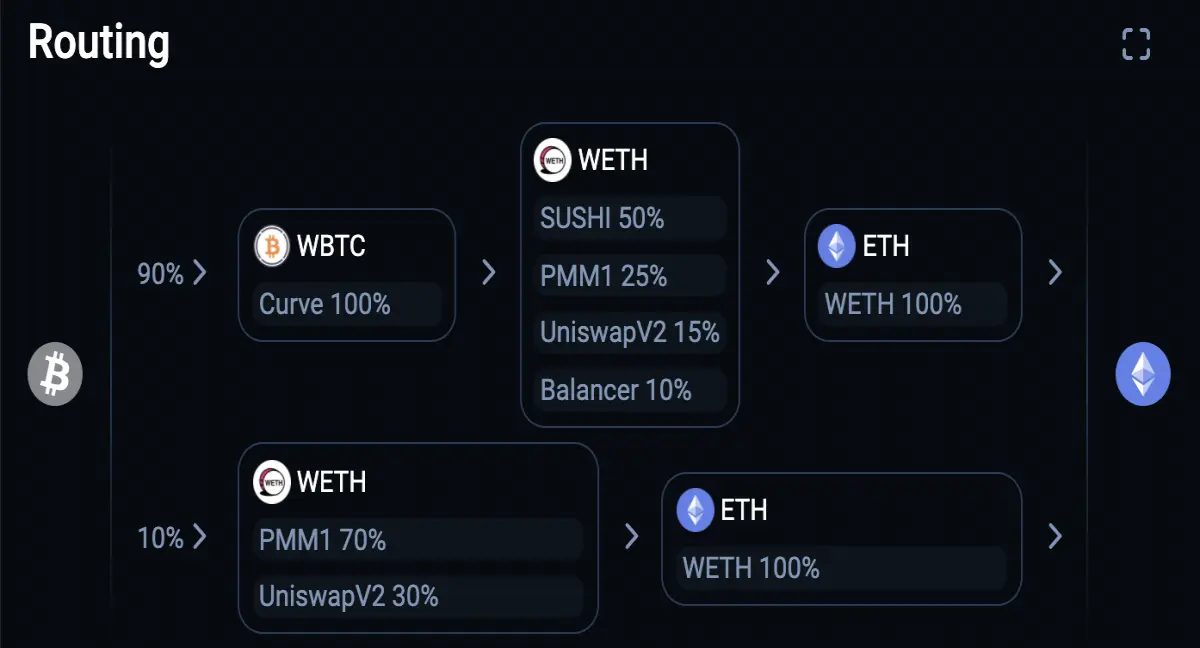Select the Curve 100% pool entry

(347, 304)
